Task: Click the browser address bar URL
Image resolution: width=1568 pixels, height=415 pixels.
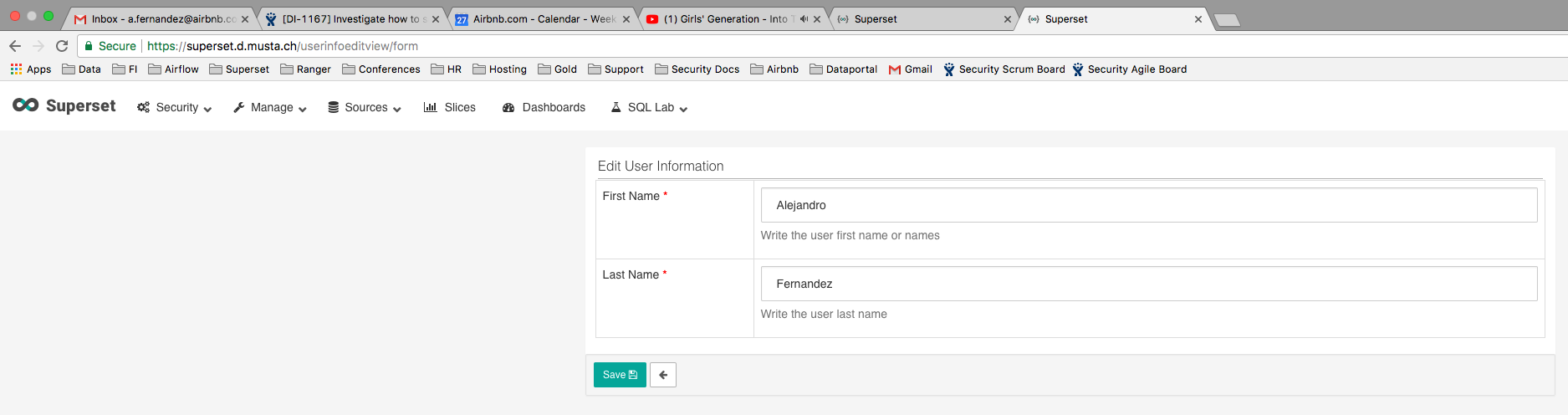Action: pyautogui.click(x=283, y=46)
